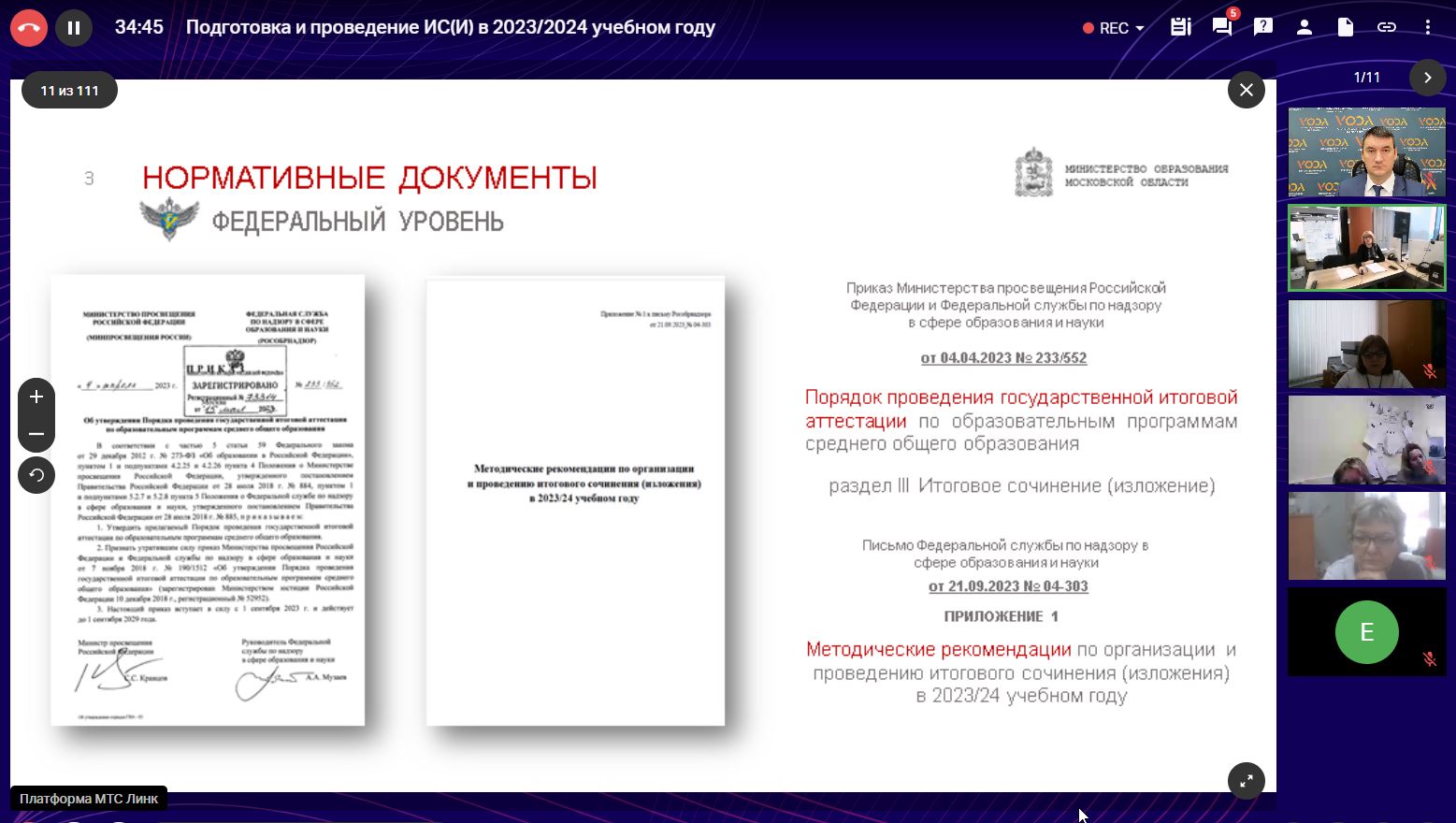1456x823 pixels.
Task: Open the shared files panel
Action: point(1345,27)
